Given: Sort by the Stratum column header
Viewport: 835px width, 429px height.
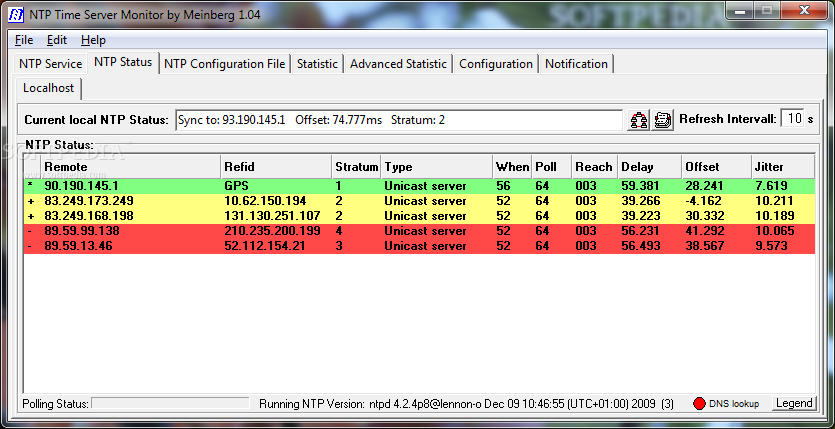Looking at the screenshot, I should [356, 167].
